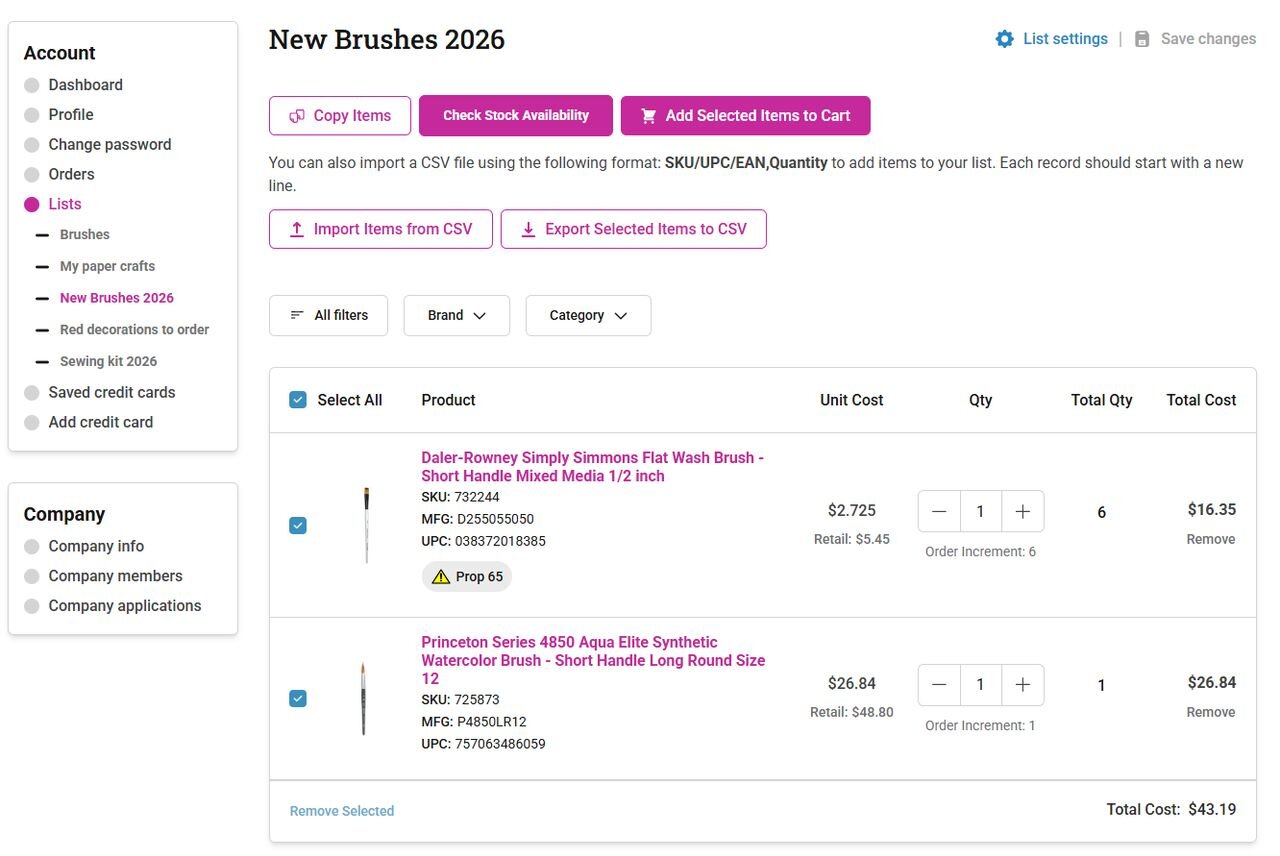Open the Brushes list
This screenshot has height=856, width=1280.
click(x=85, y=234)
